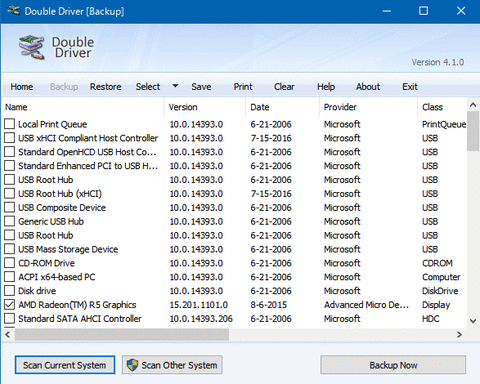Open the Help menu
The width and height of the screenshot is (480, 384).
(326, 87)
